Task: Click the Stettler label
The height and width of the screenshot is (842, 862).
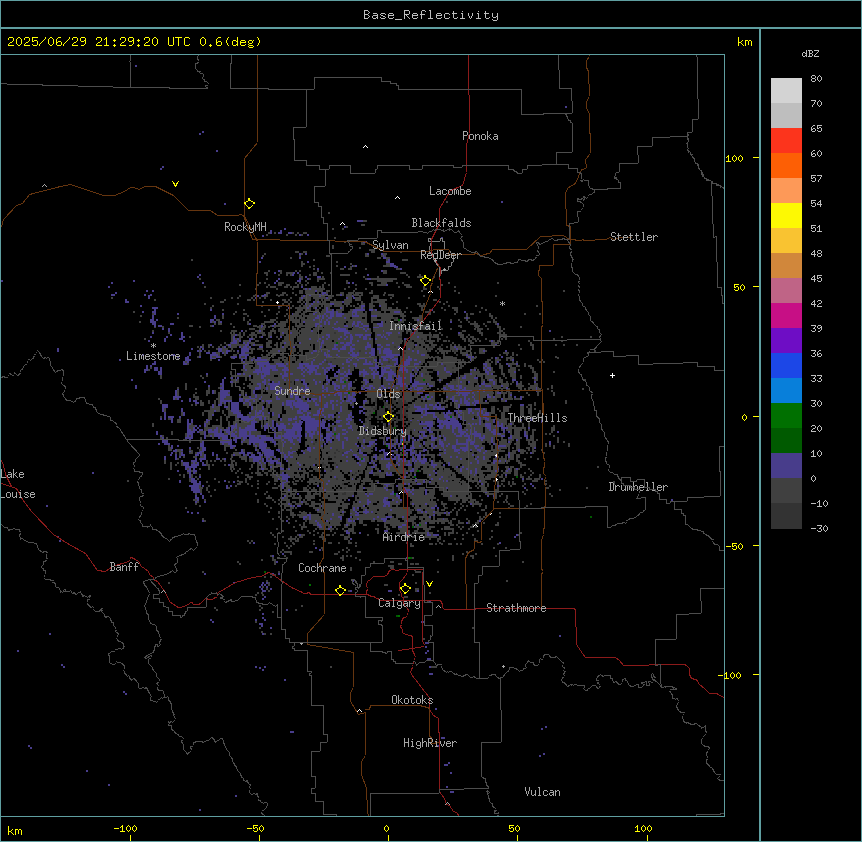Action: point(634,237)
